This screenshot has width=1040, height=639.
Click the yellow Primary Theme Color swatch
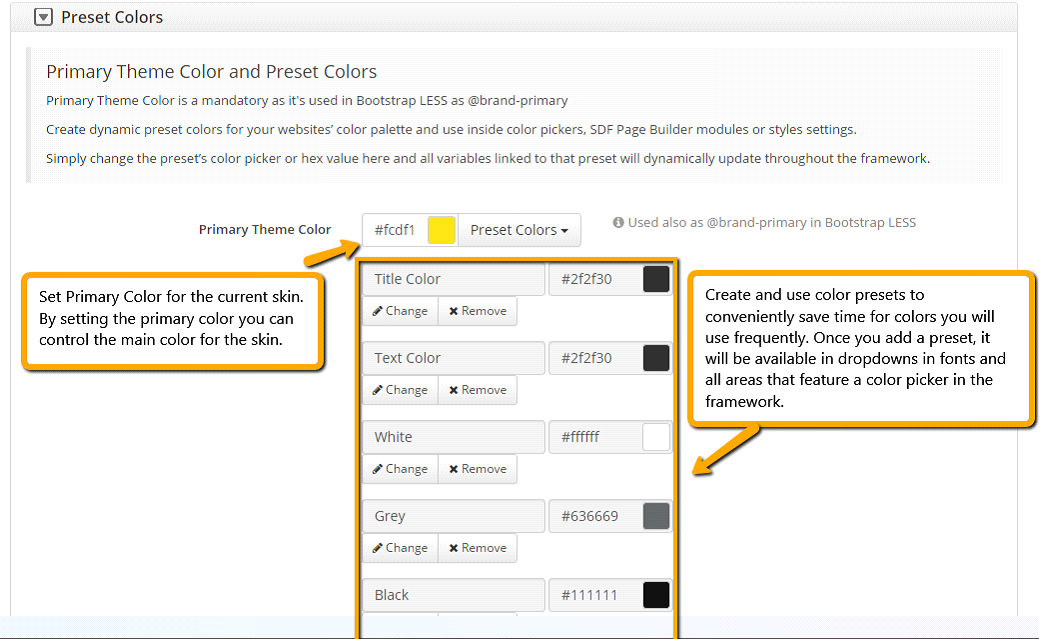[441, 230]
